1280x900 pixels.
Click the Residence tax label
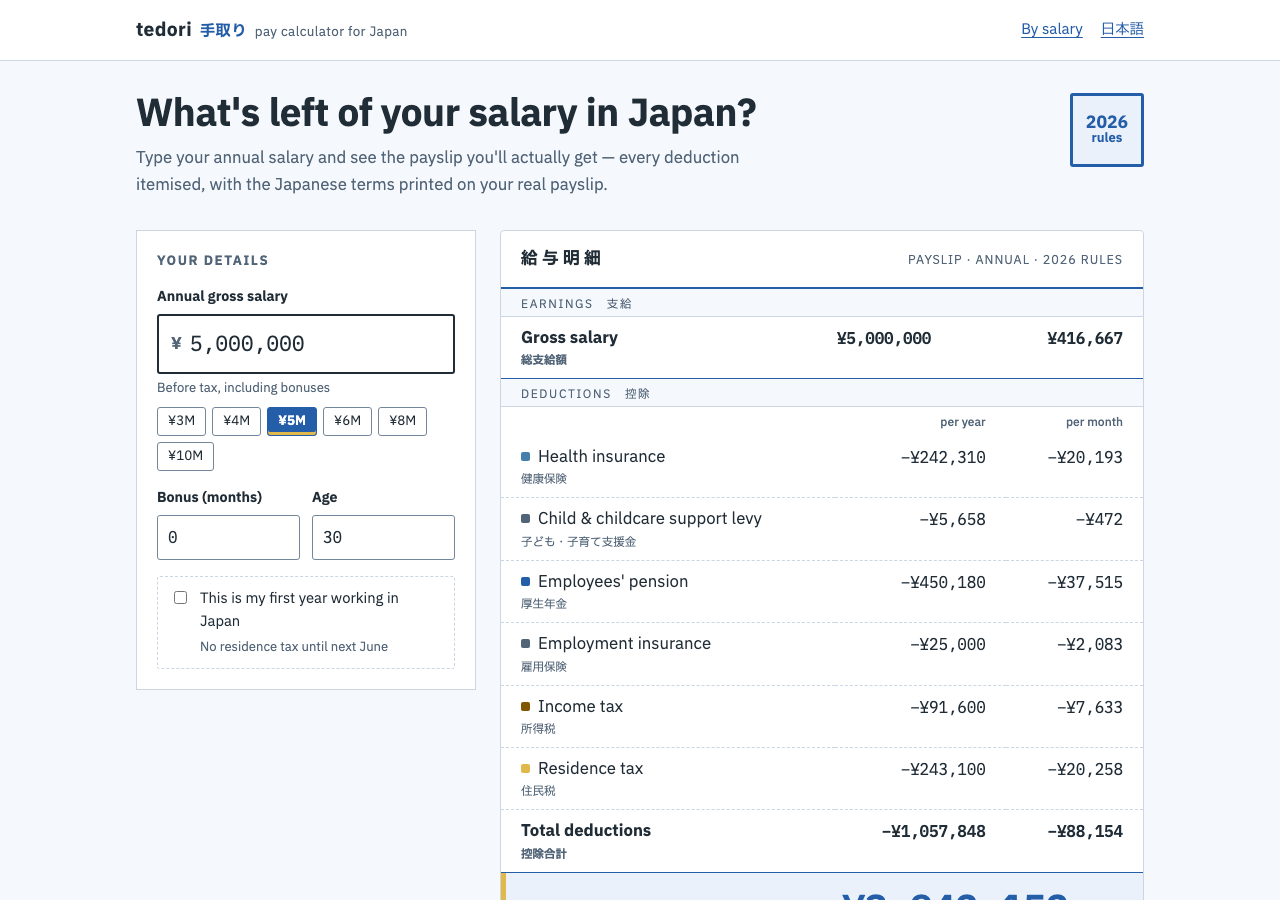click(590, 768)
